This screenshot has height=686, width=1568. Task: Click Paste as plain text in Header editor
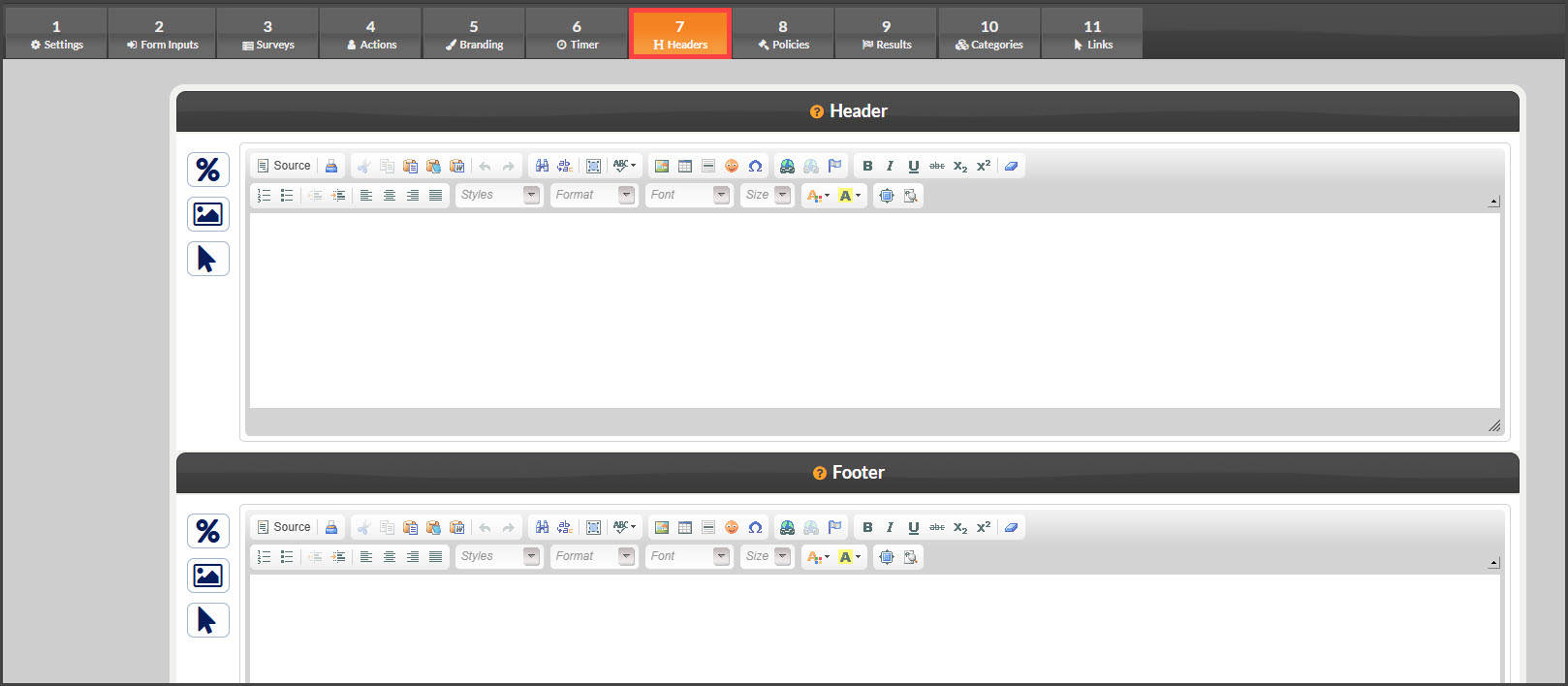click(433, 166)
